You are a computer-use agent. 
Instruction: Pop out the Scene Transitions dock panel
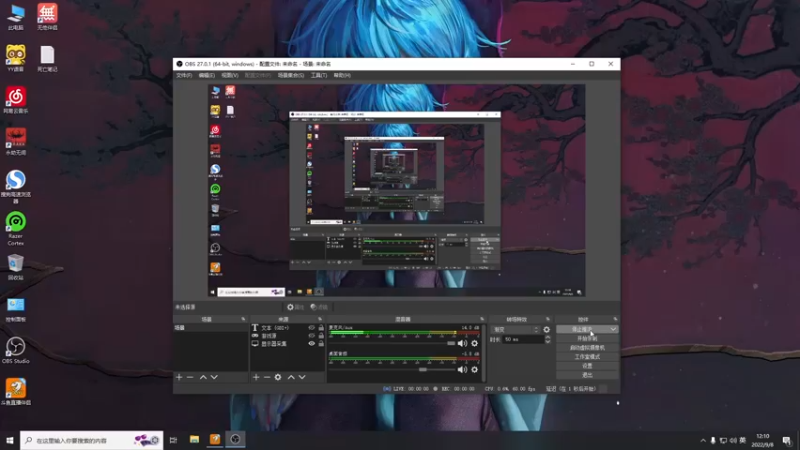point(548,319)
